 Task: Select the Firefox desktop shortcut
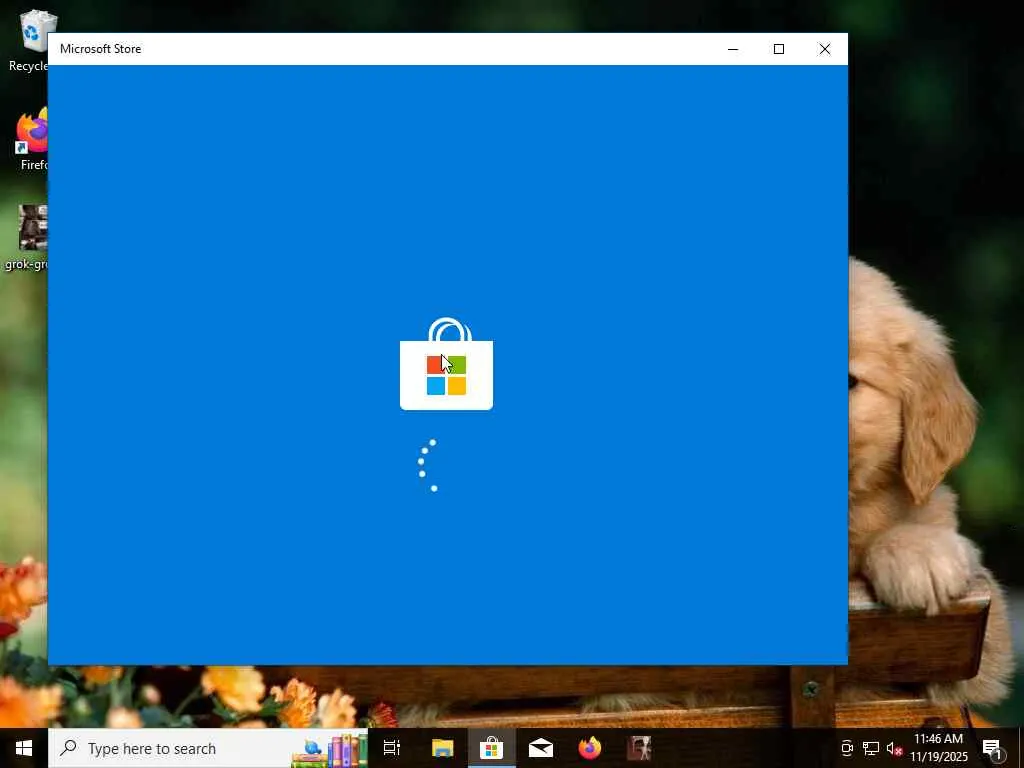point(31,139)
